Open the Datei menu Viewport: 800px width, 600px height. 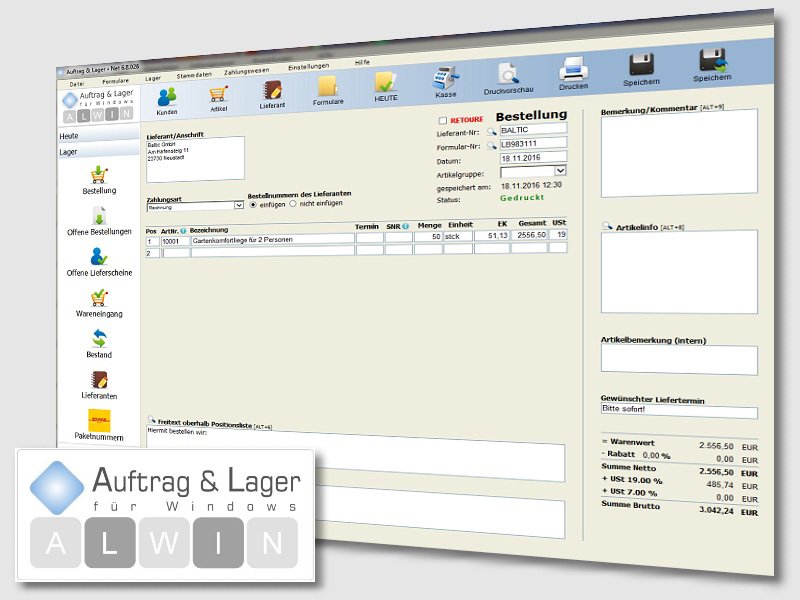pos(77,84)
